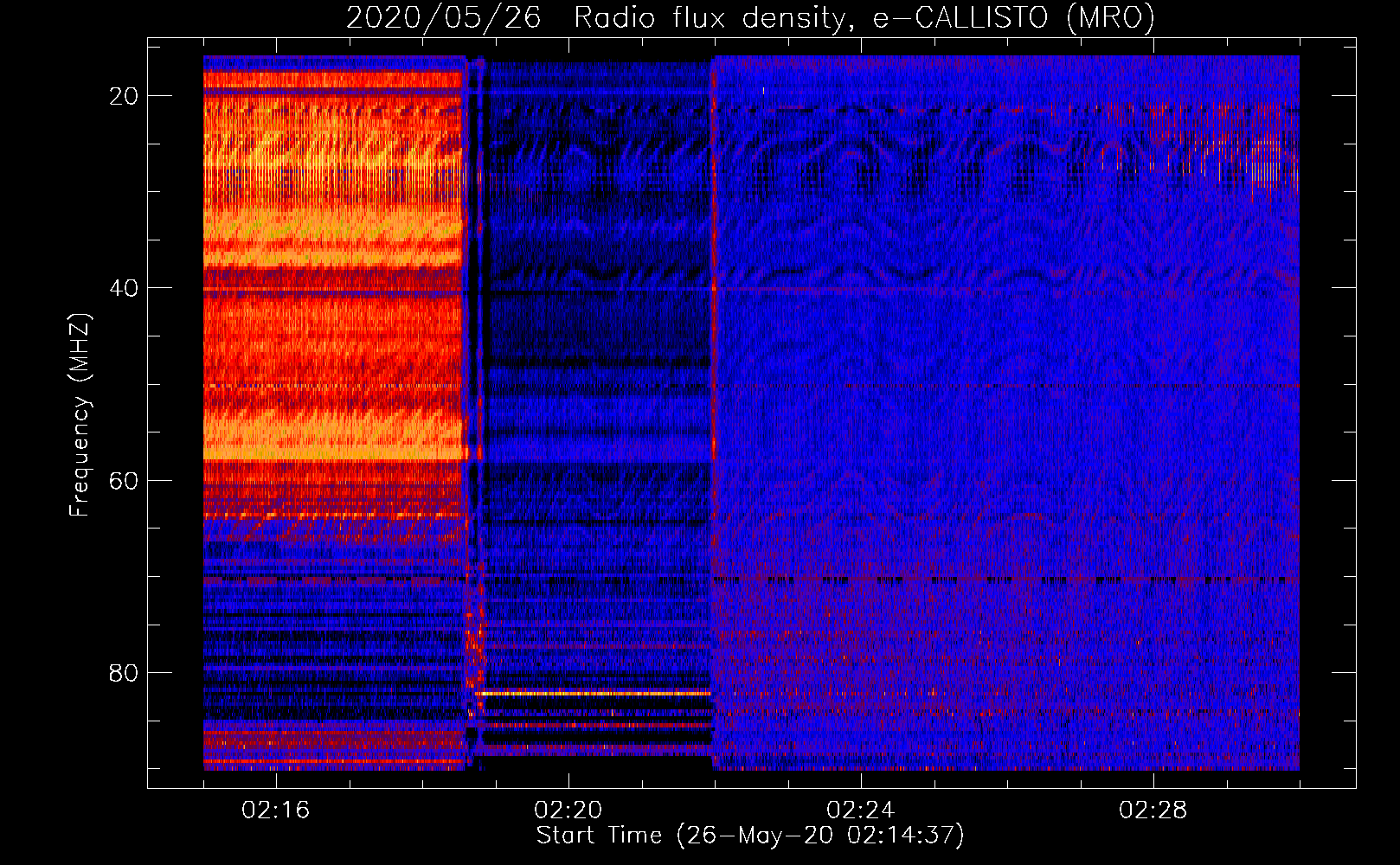Click the '60' frequency tick label

(x=124, y=481)
